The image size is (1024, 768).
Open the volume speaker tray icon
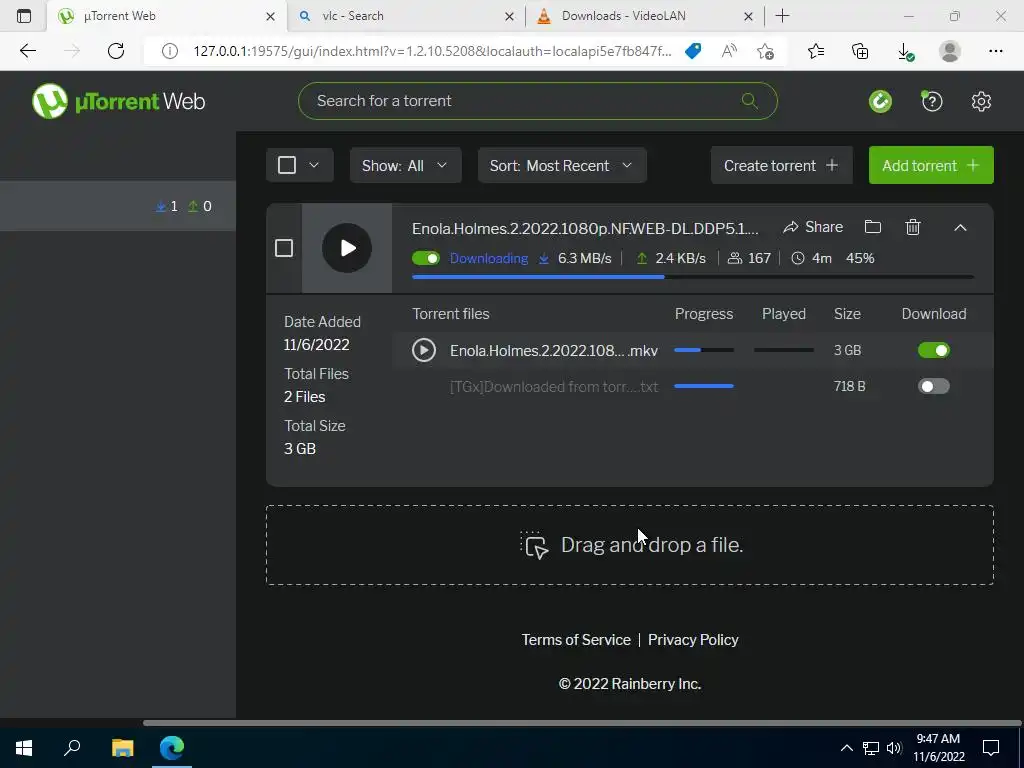(x=894, y=748)
